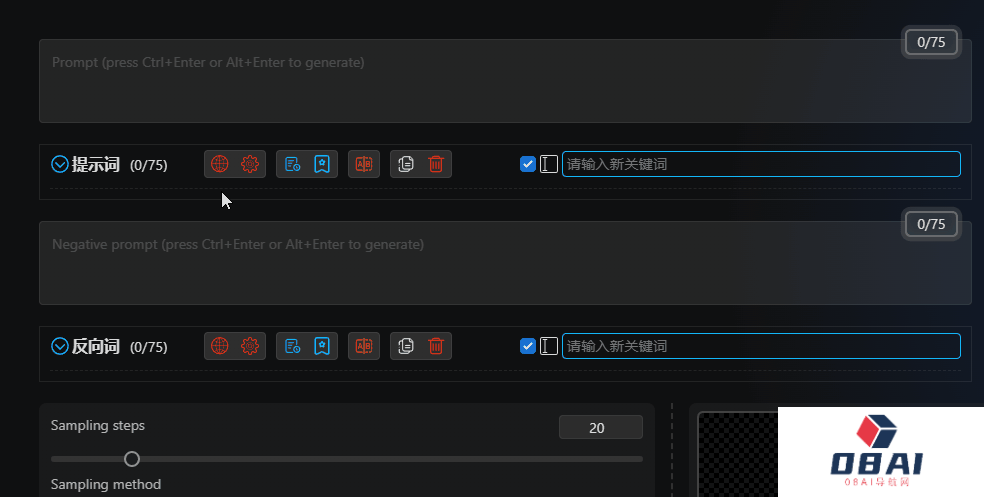Open gear settings icon in 提示词 row

[x=250, y=164]
